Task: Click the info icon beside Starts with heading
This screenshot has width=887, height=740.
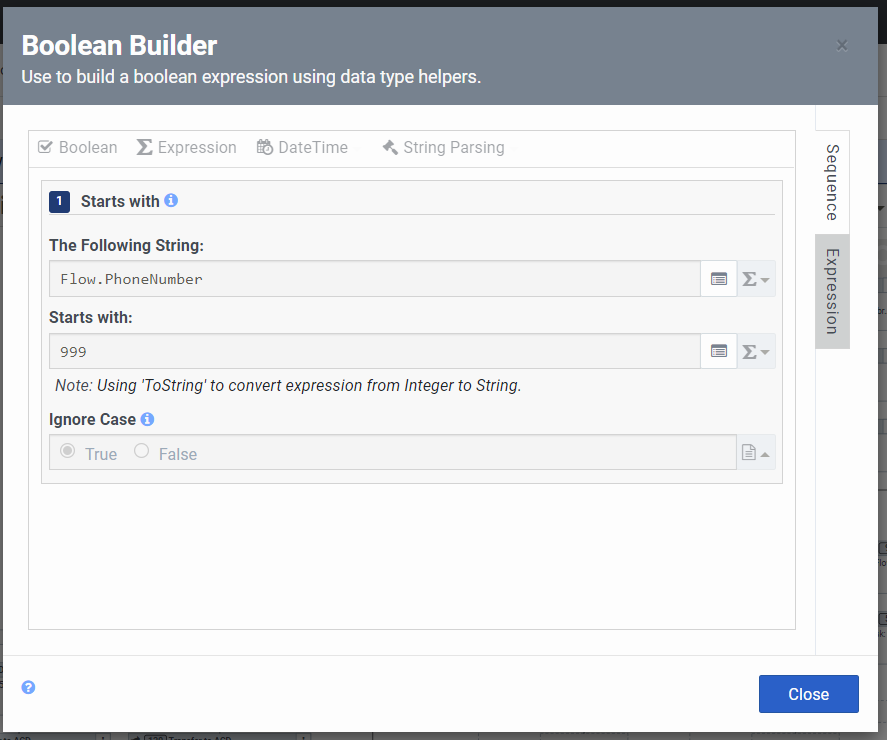Action: pos(171,201)
